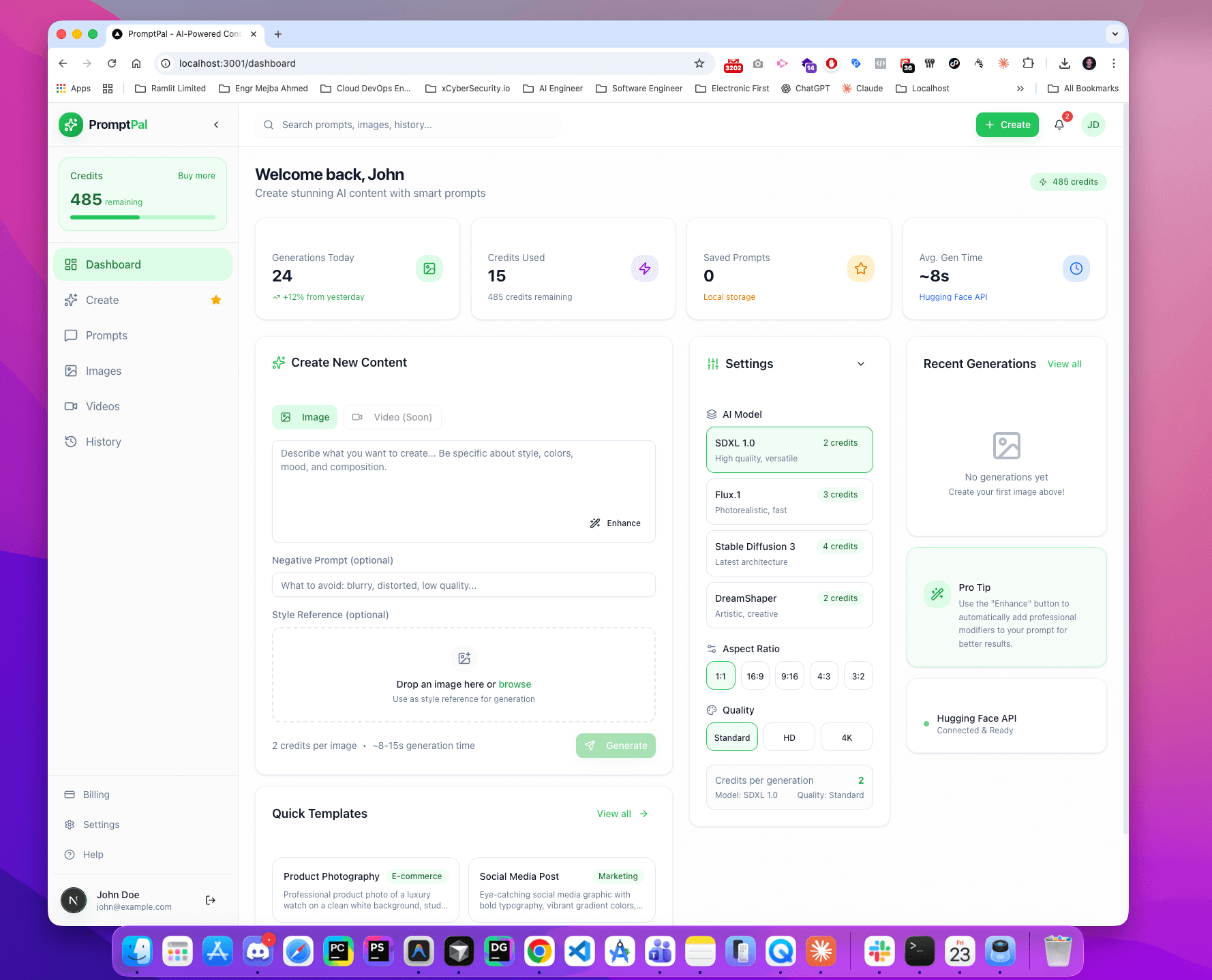Image resolution: width=1212 pixels, height=980 pixels.
Task: Click the credits remaining progress bar
Action: click(x=142, y=217)
